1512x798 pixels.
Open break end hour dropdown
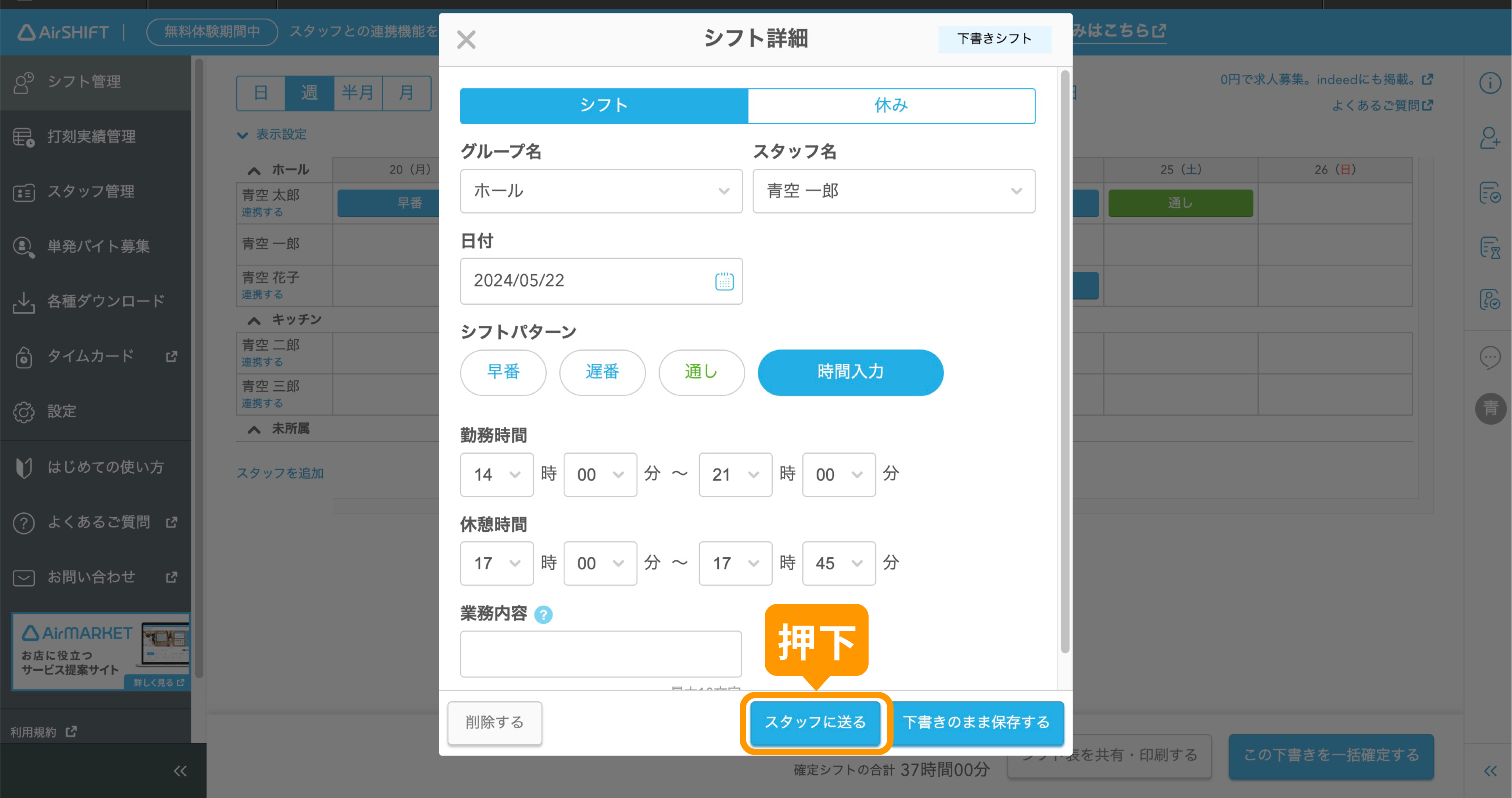735,563
